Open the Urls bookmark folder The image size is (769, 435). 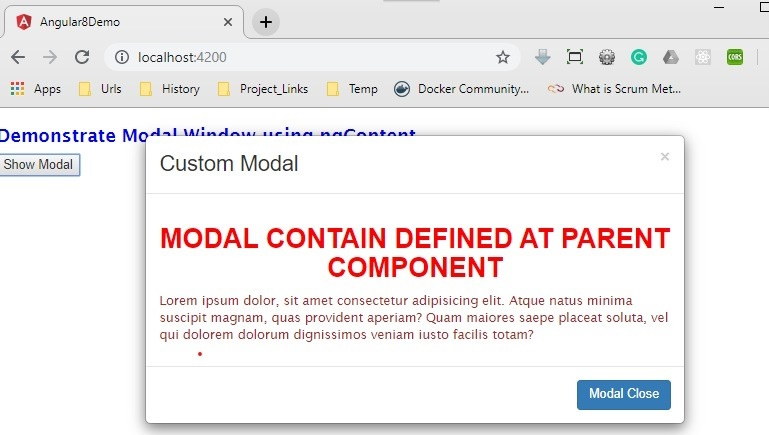pos(100,89)
